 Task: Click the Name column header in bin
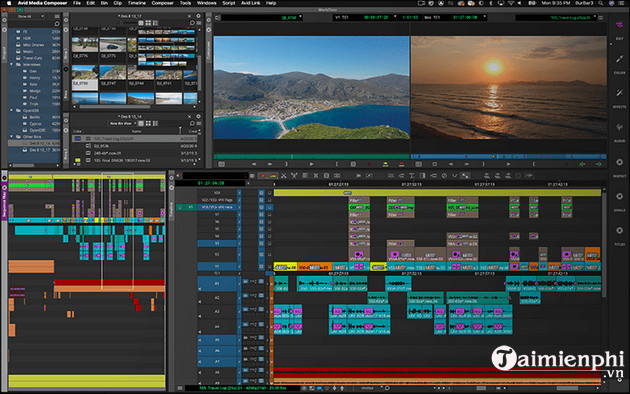(136, 131)
